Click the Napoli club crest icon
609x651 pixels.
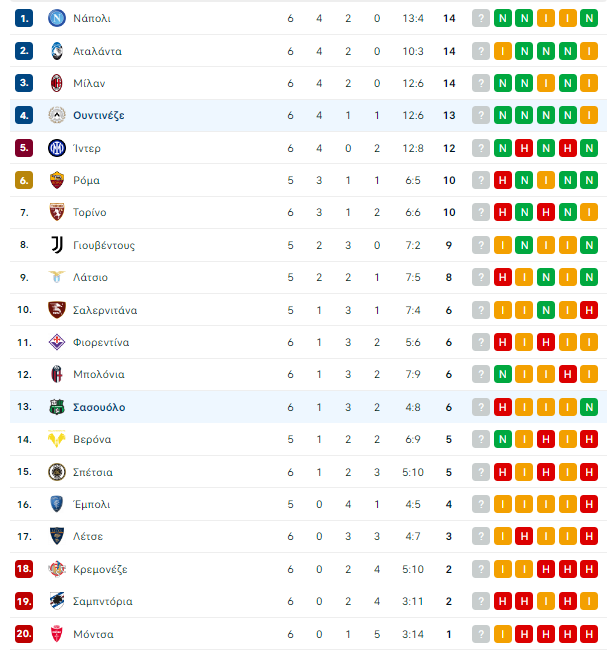[x=57, y=18]
